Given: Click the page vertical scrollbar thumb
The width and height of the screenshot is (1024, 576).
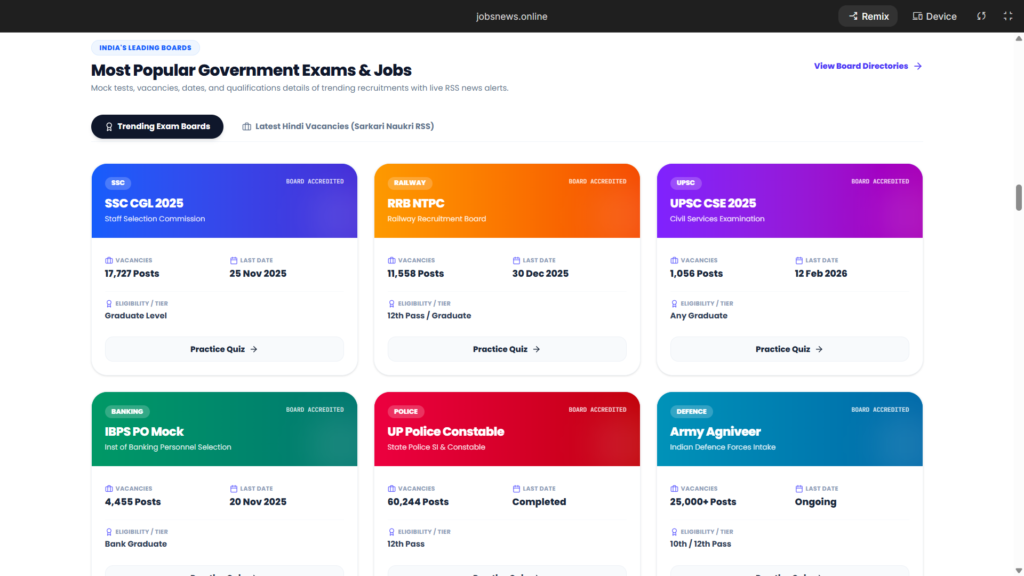Looking at the screenshot, I should tap(1018, 198).
